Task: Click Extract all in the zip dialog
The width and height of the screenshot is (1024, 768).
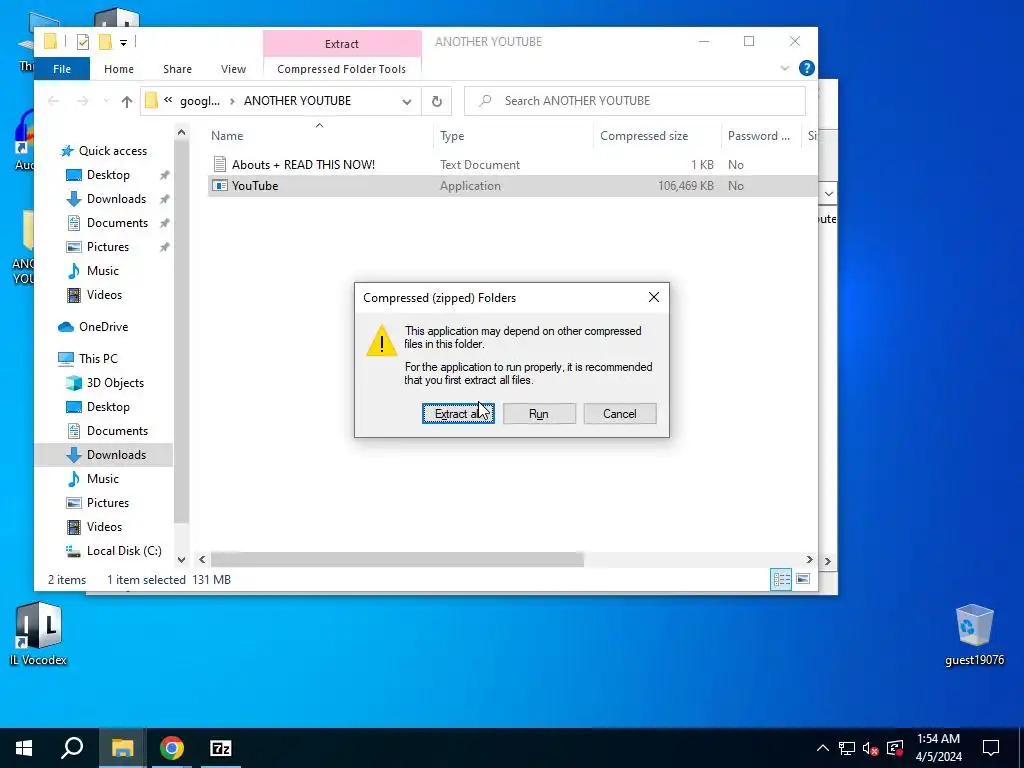Action: (x=458, y=413)
